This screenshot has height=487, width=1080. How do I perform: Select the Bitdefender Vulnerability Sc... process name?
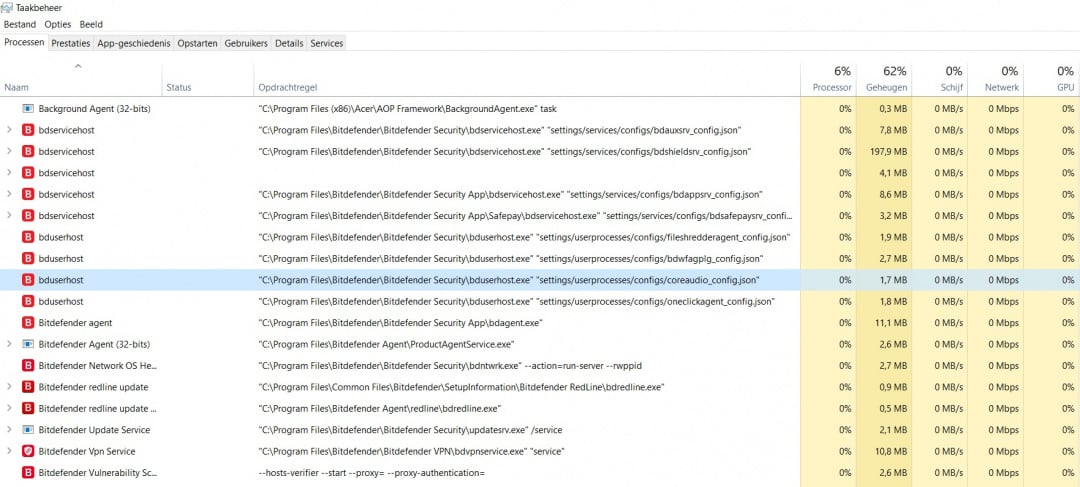click(x=98, y=473)
